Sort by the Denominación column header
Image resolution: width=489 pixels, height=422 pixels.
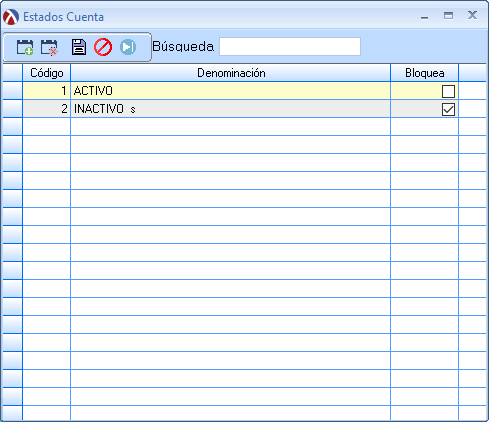[x=231, y=73]
